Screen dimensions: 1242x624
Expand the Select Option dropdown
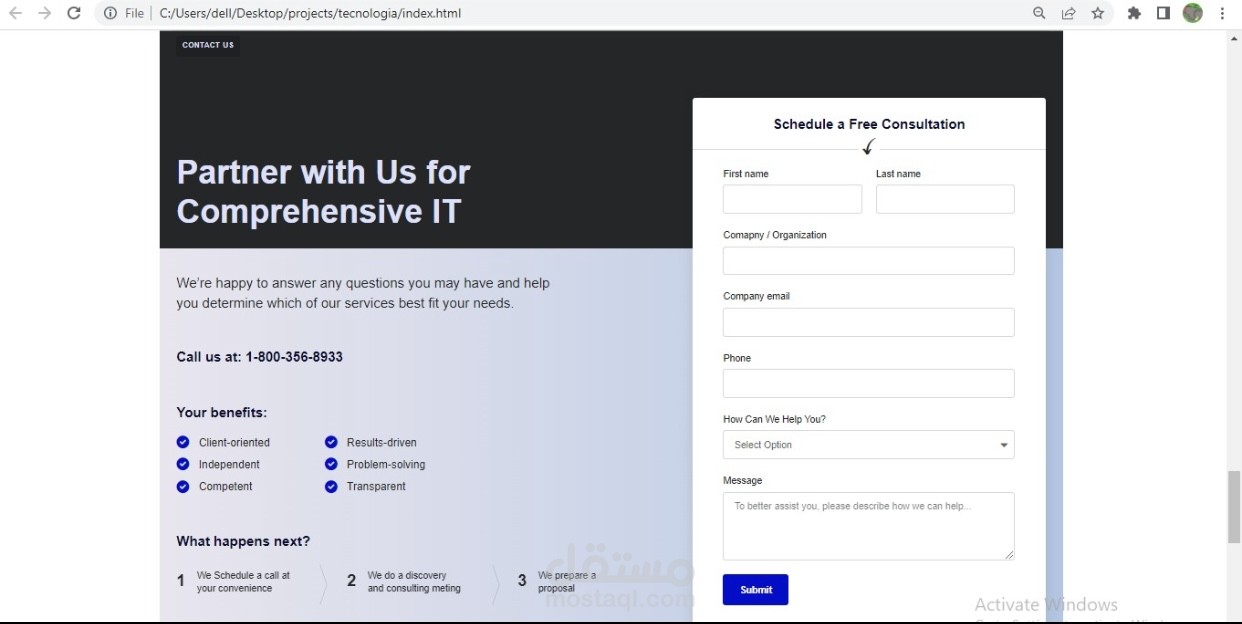[x=868, y=445]
